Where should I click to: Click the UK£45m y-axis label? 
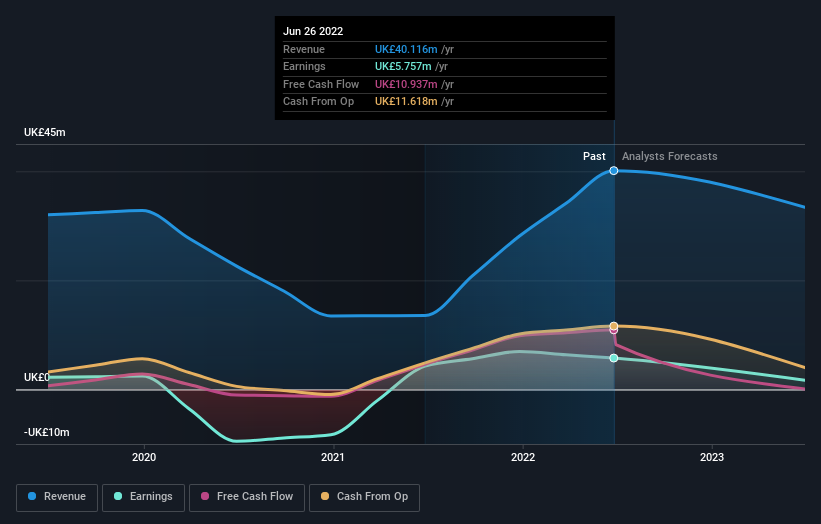[x=45, y=132]
